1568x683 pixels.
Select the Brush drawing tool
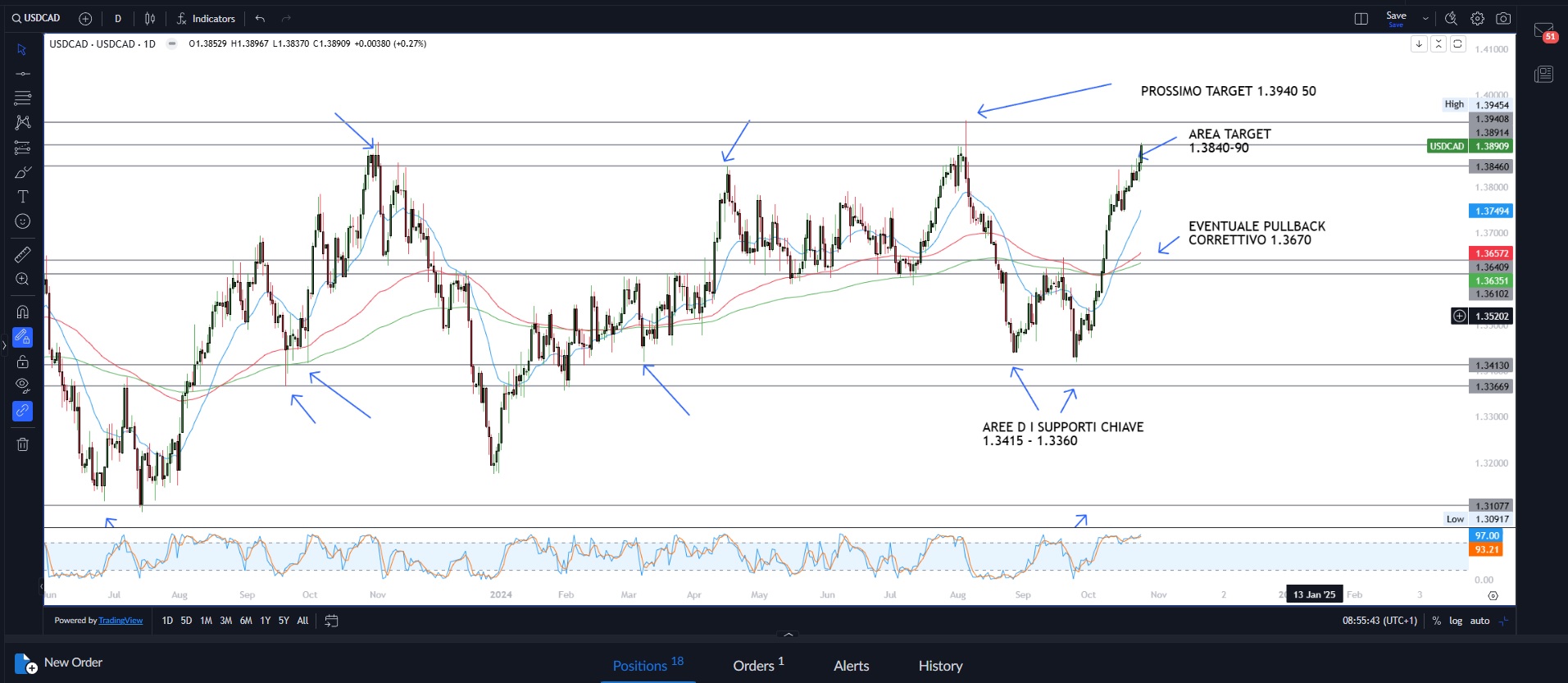[23, 172]
